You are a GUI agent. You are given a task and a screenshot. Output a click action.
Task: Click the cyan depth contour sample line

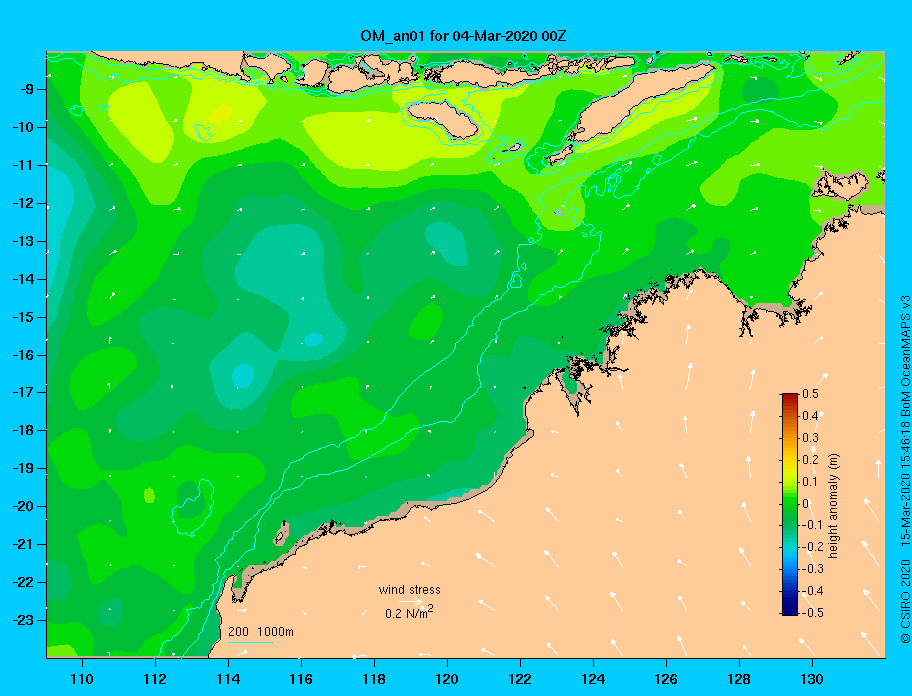[250, 642]
